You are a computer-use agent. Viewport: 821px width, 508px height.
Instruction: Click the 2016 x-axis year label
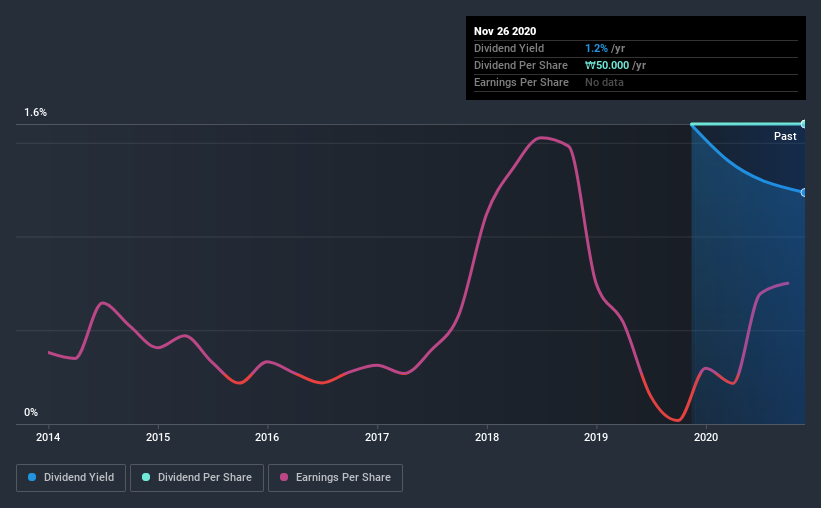click(x=267, y=437)
